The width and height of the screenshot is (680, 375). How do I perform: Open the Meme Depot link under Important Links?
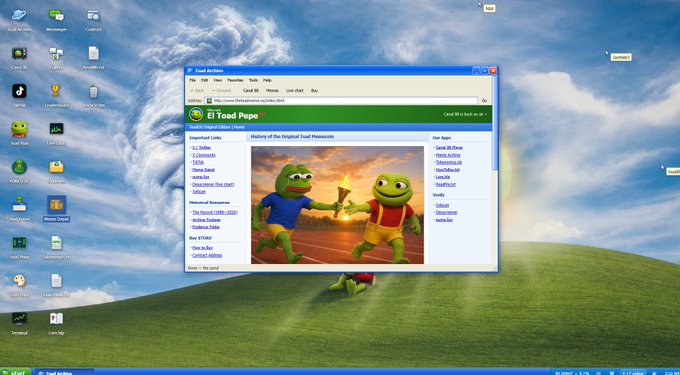[203, 170]
